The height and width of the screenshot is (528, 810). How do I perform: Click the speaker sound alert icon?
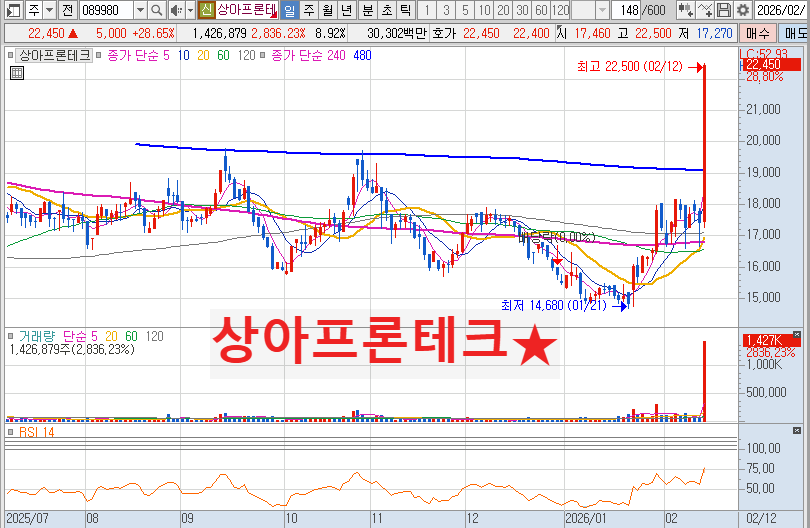click(176, 10)
